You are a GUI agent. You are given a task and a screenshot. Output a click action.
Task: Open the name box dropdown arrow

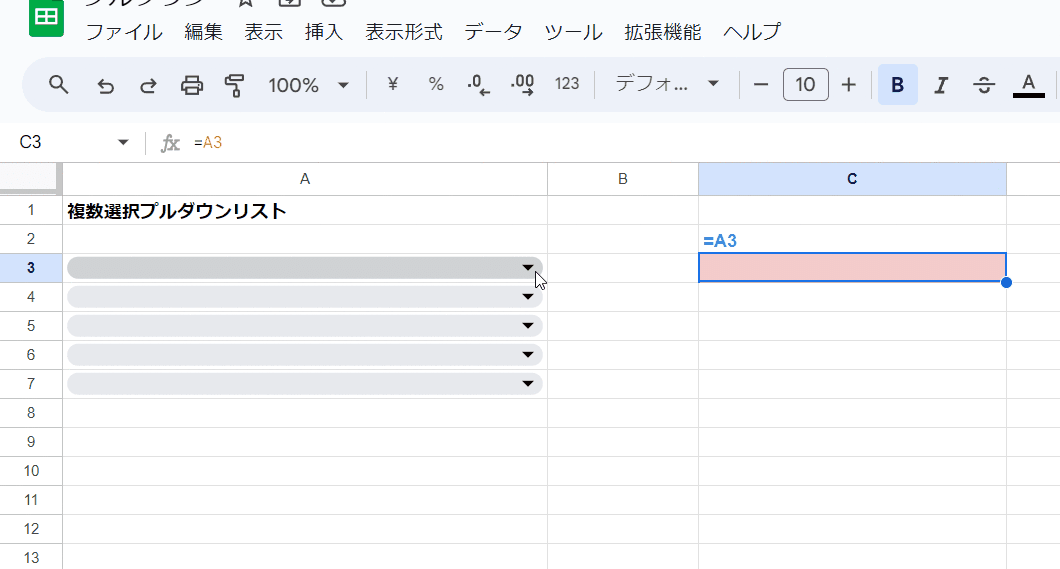pyautogui.click(x=123, y=142)
